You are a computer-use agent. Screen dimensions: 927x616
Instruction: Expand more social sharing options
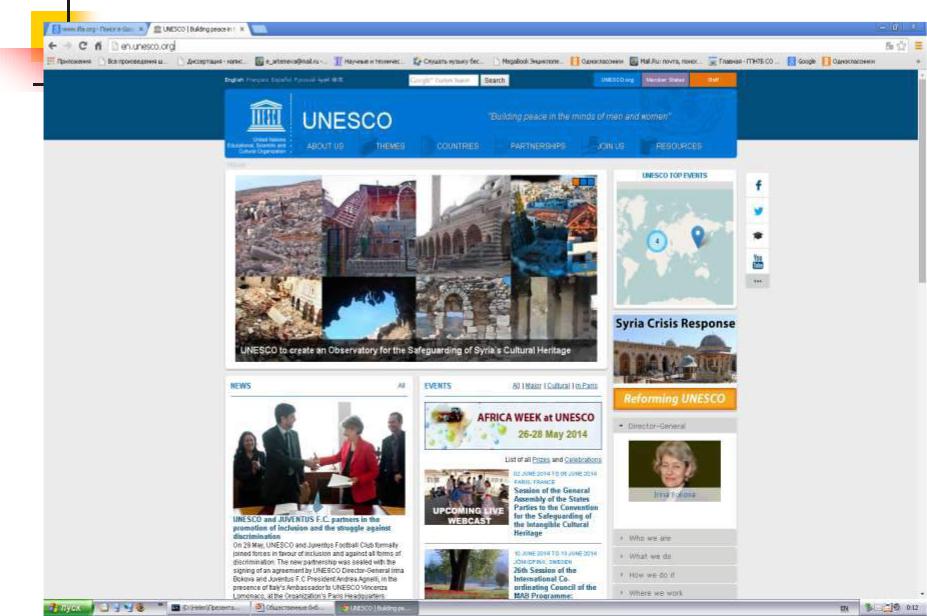pyautogui.click(x=758, y=281)
